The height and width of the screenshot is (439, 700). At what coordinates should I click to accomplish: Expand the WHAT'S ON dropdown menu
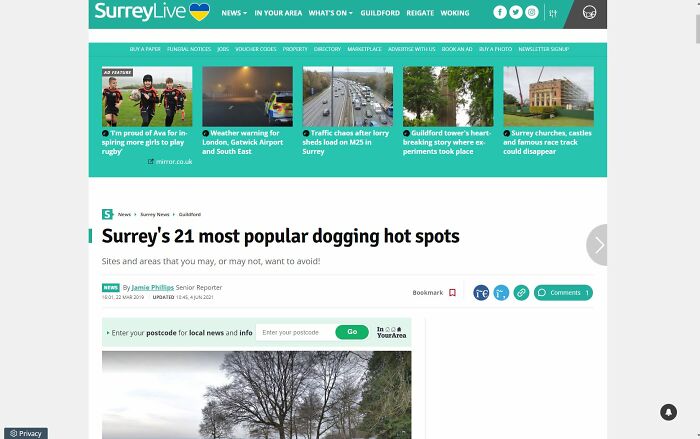330,13
